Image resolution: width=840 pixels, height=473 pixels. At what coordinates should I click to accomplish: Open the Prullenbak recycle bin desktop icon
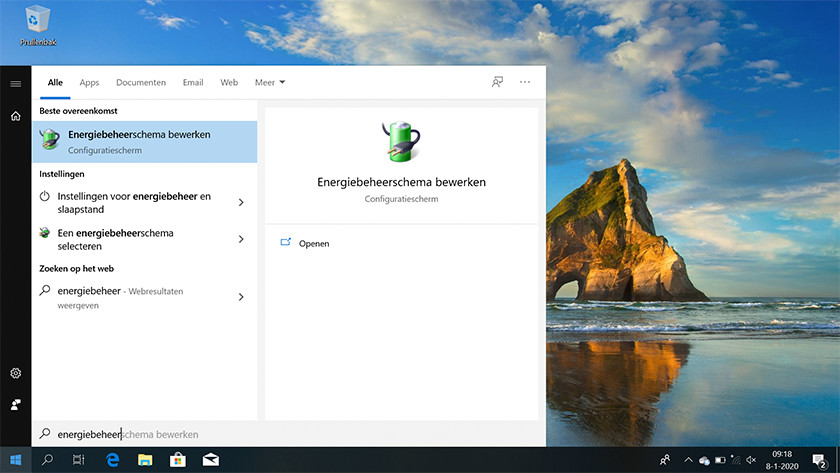[38, 25]
